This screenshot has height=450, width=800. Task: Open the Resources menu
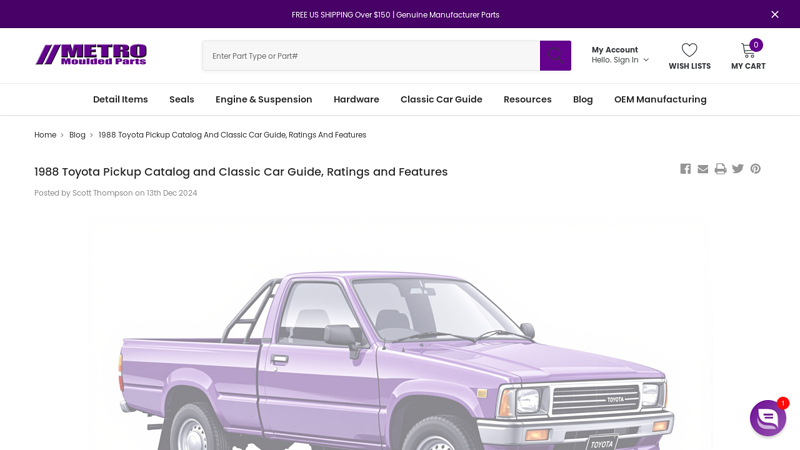pos(528,99)
